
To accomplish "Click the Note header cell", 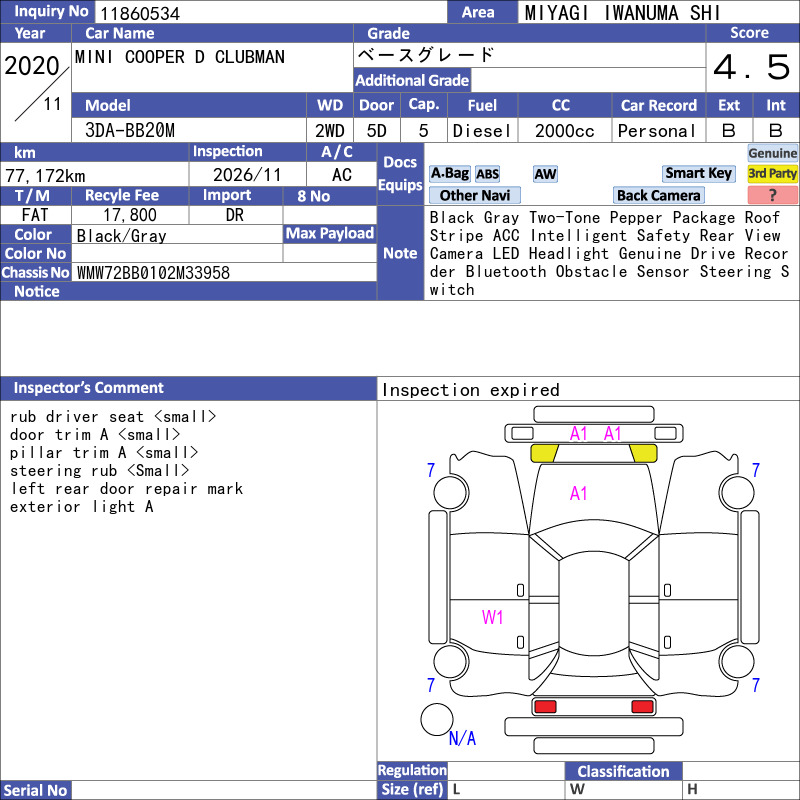I will (x=400, y=253).
